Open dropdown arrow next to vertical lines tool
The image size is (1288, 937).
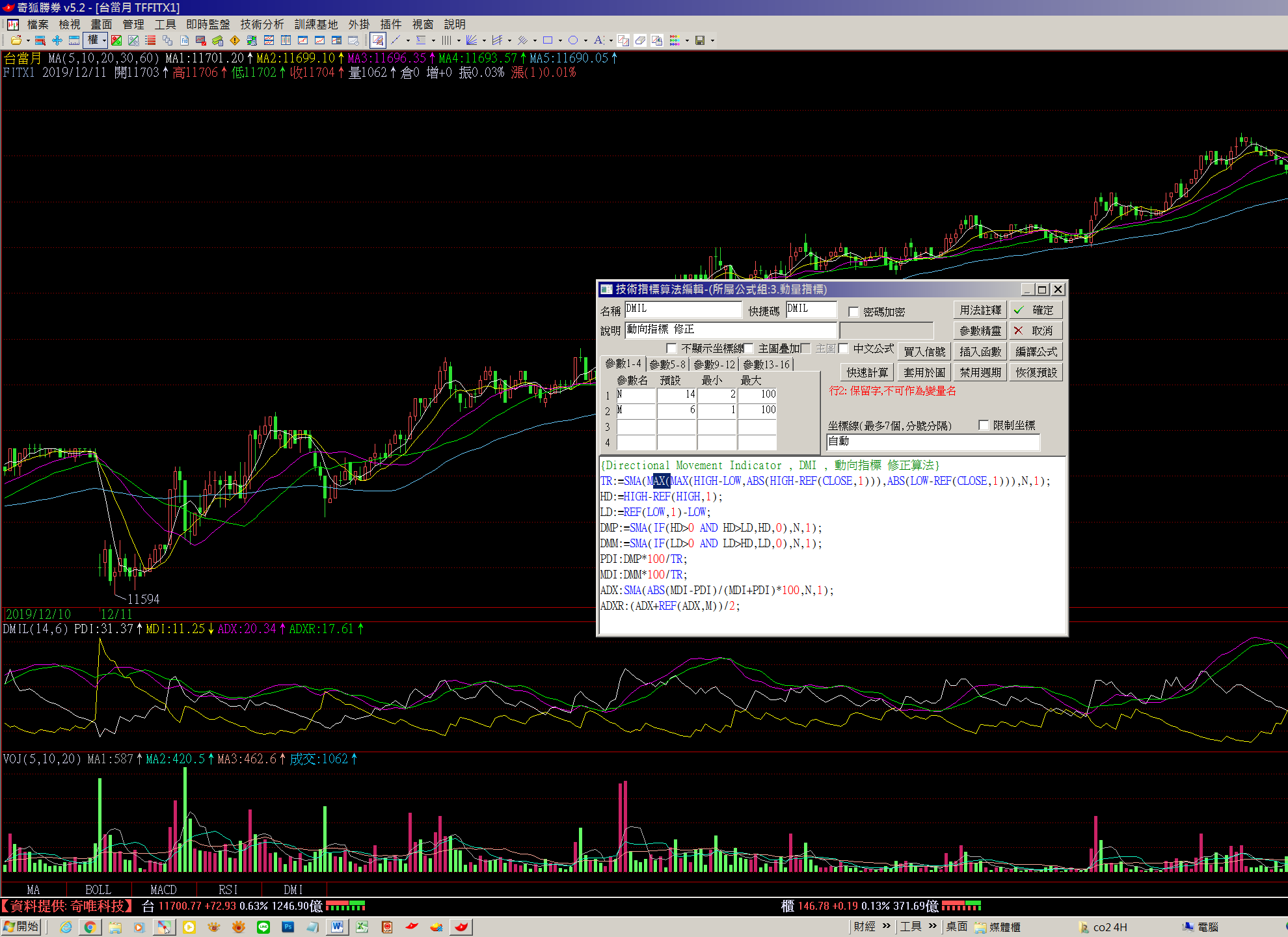click(x=459, y=40)
